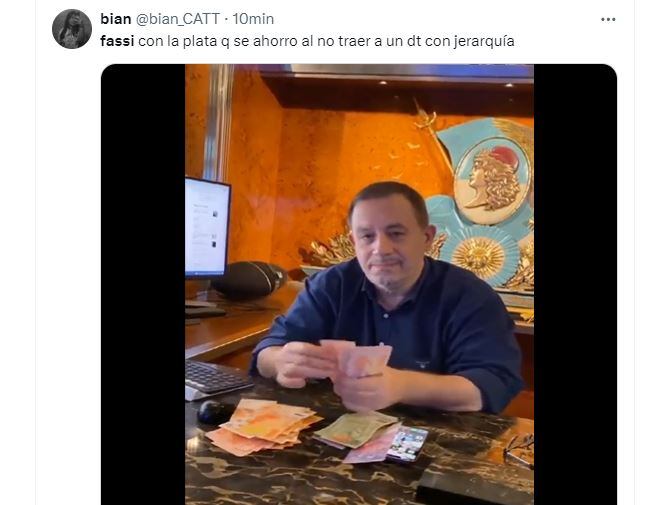Click the black computer mouse in the video
This screenshot has width=656, height=505.
[215, 411]
